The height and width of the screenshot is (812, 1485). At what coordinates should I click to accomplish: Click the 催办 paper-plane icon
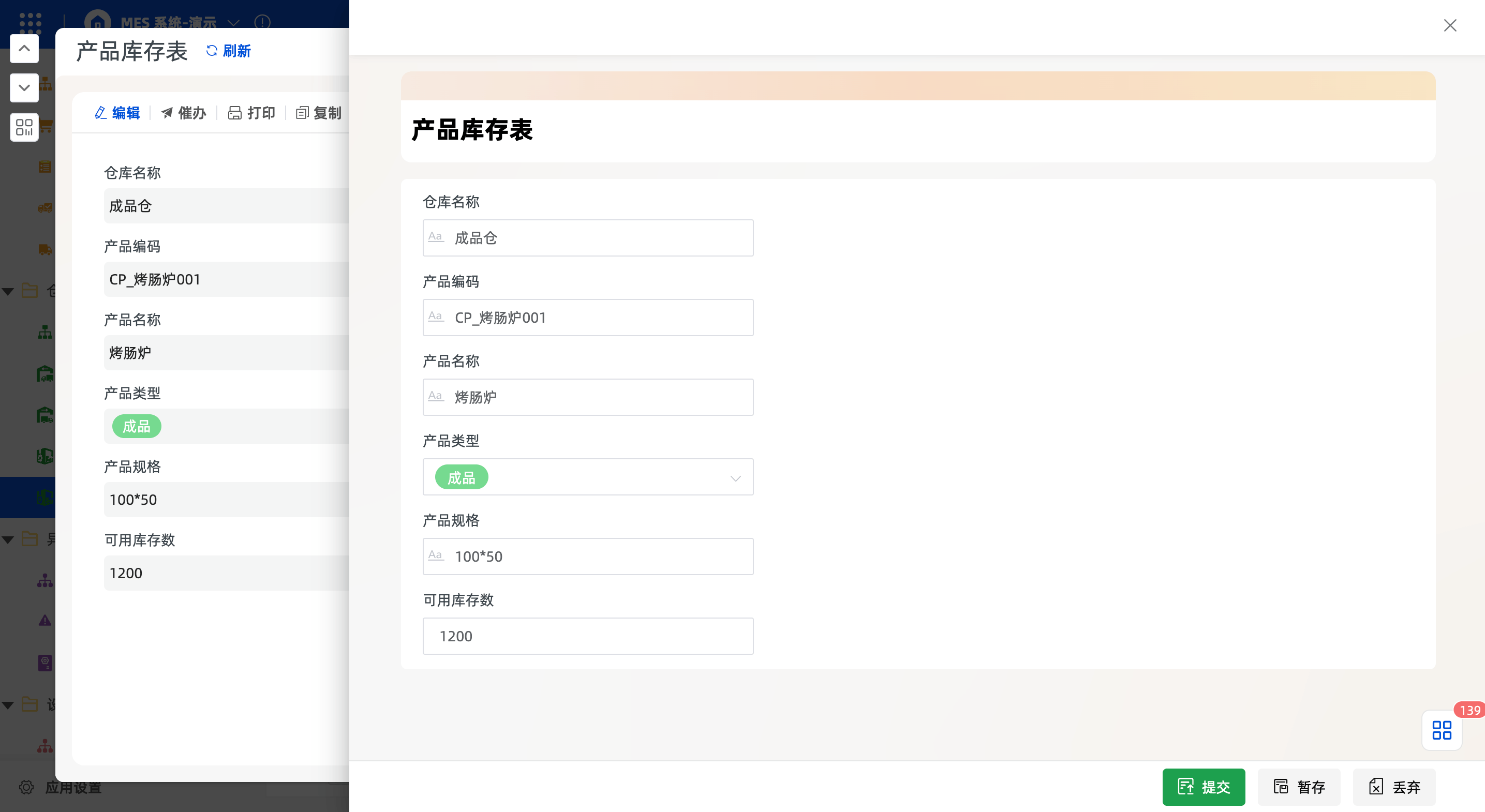point(167,113)
